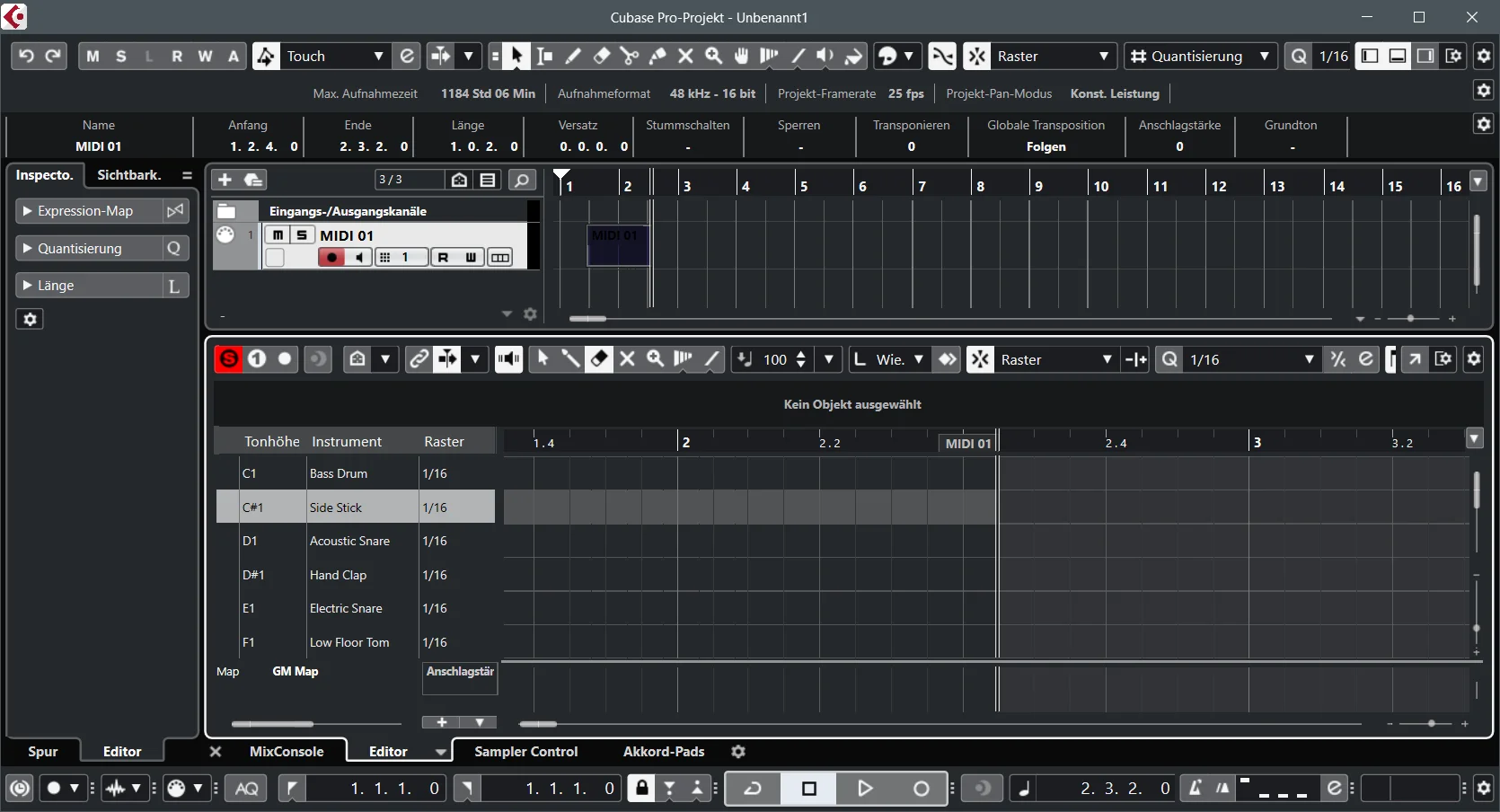This screenshot has height=812, width=1500.
Task: Select the Eraser tool in main toolbar
Action: coord(601,56)
